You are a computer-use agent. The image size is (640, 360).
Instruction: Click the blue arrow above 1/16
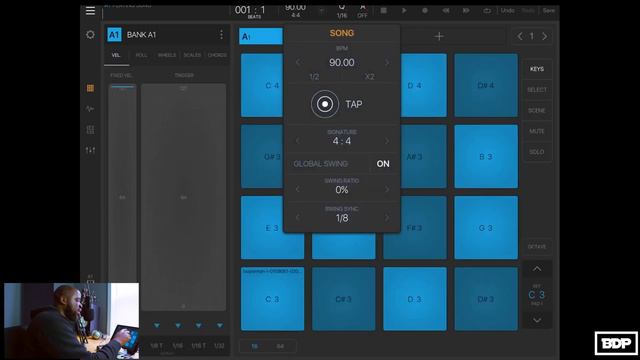[178, 325]
